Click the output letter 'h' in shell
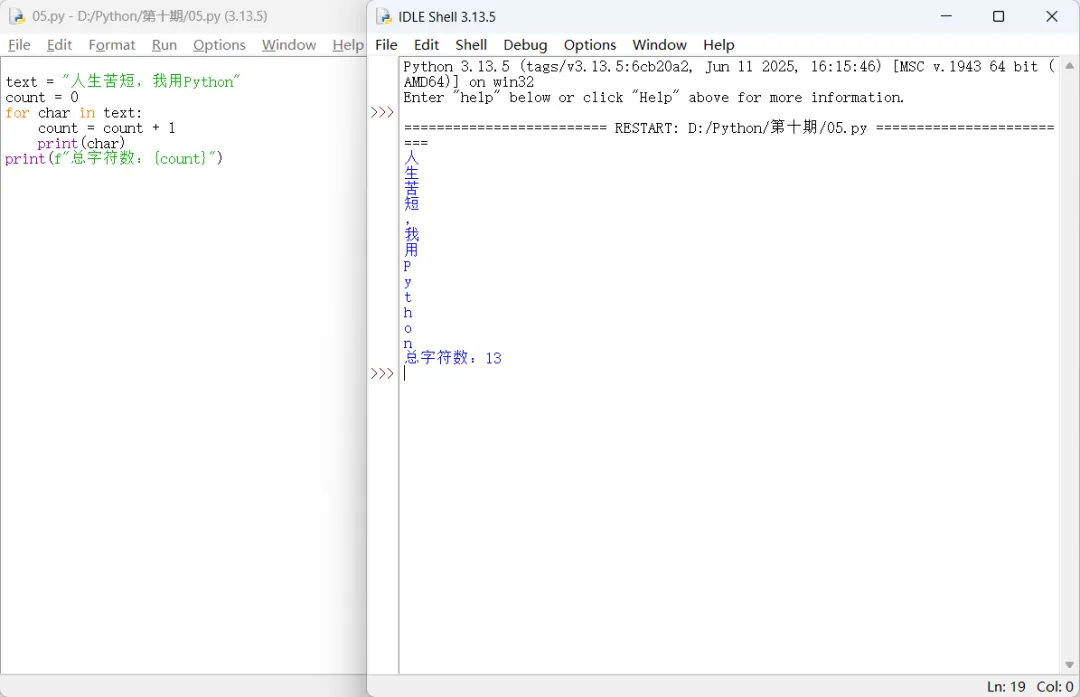This screenshot has height=697, width=1080. coord(408,312)
